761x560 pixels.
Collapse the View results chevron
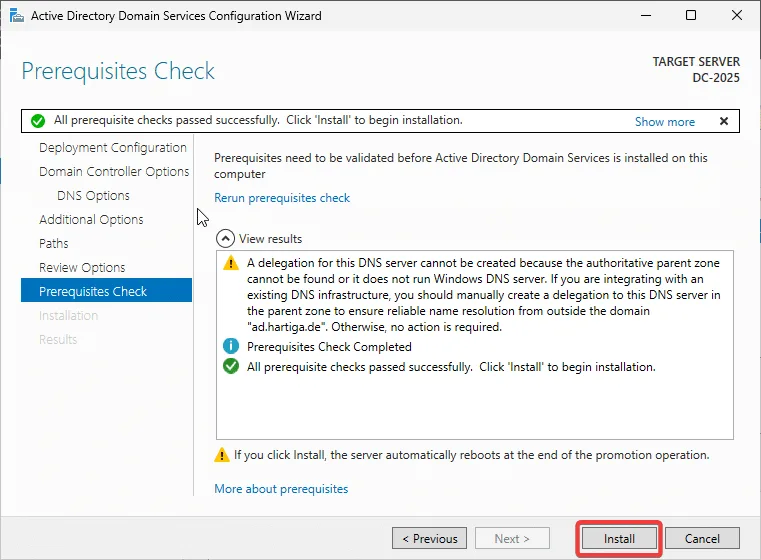tap(225, 239)
